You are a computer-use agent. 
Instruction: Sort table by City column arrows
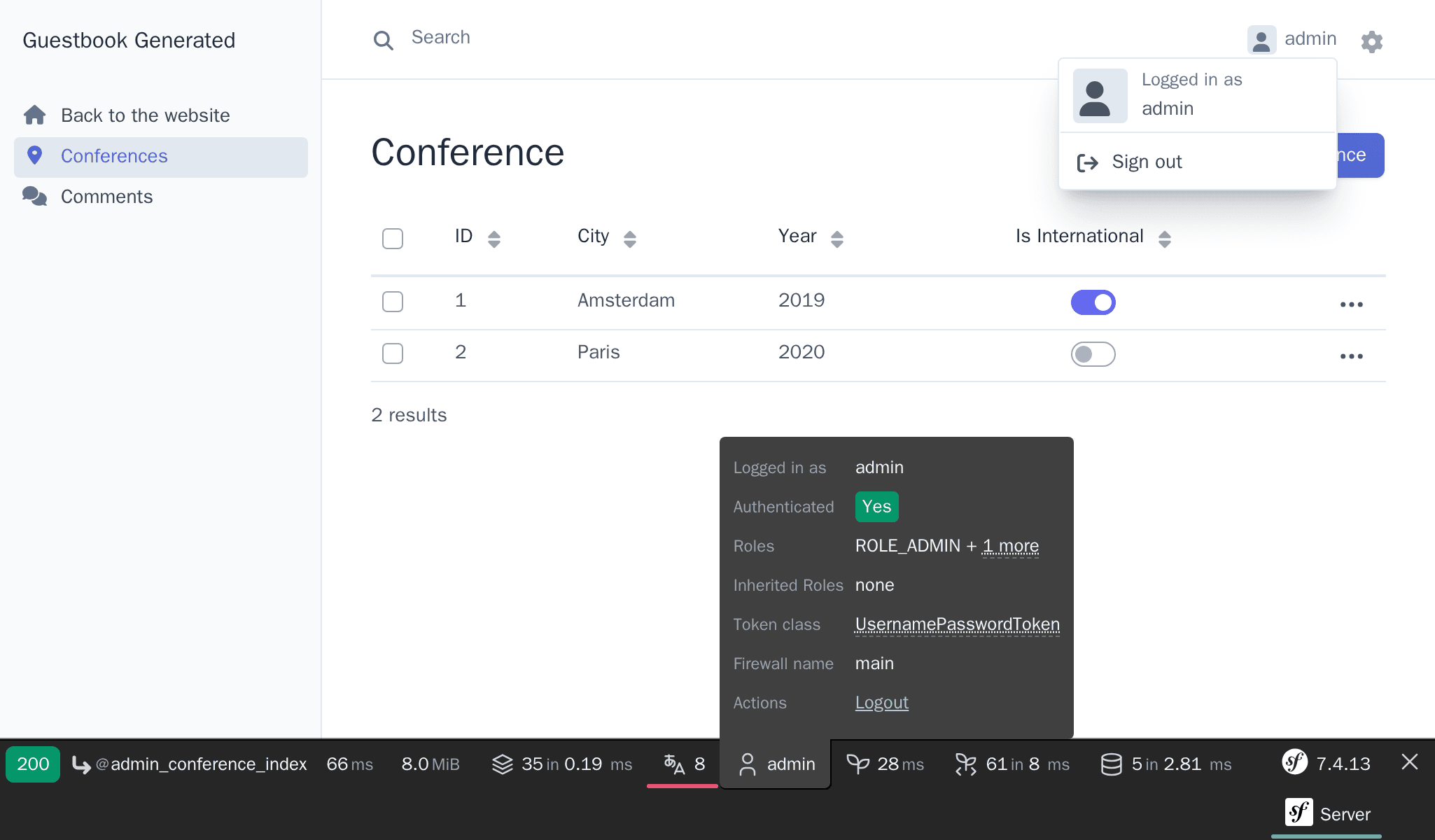pos(630,239)
